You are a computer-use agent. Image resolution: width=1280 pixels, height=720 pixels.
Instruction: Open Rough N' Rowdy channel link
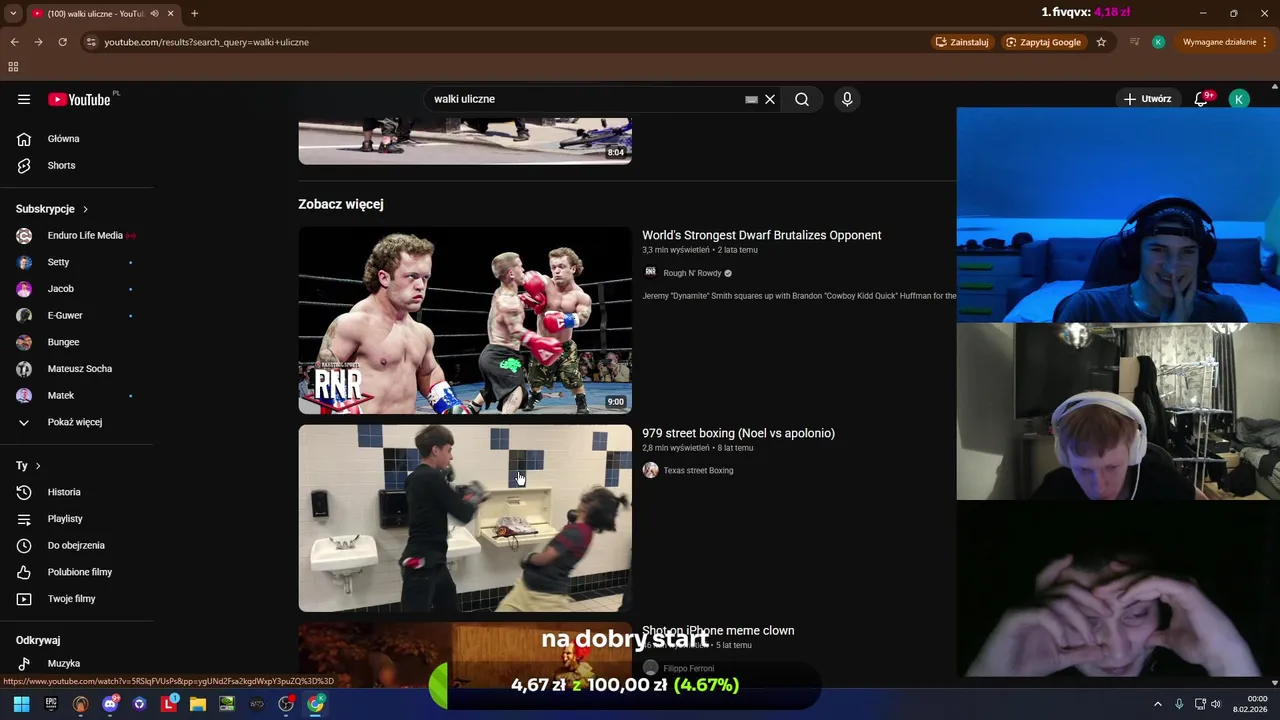(692, 273)
